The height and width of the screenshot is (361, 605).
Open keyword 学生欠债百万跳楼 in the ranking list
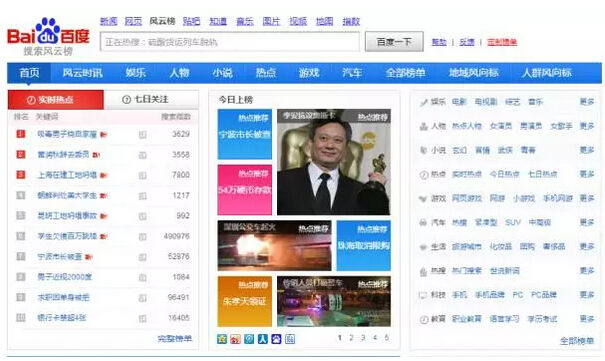click(x=67, y=236)
